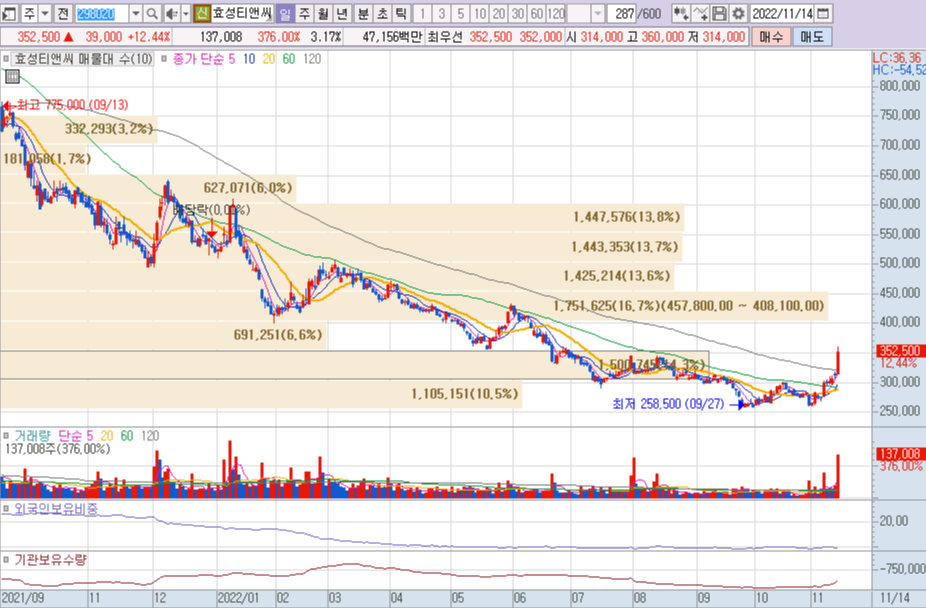The width and height of the screenshot is (926, 608).
Task: Switch to the 틱 tick chart period
Action: tap(401, 13)
